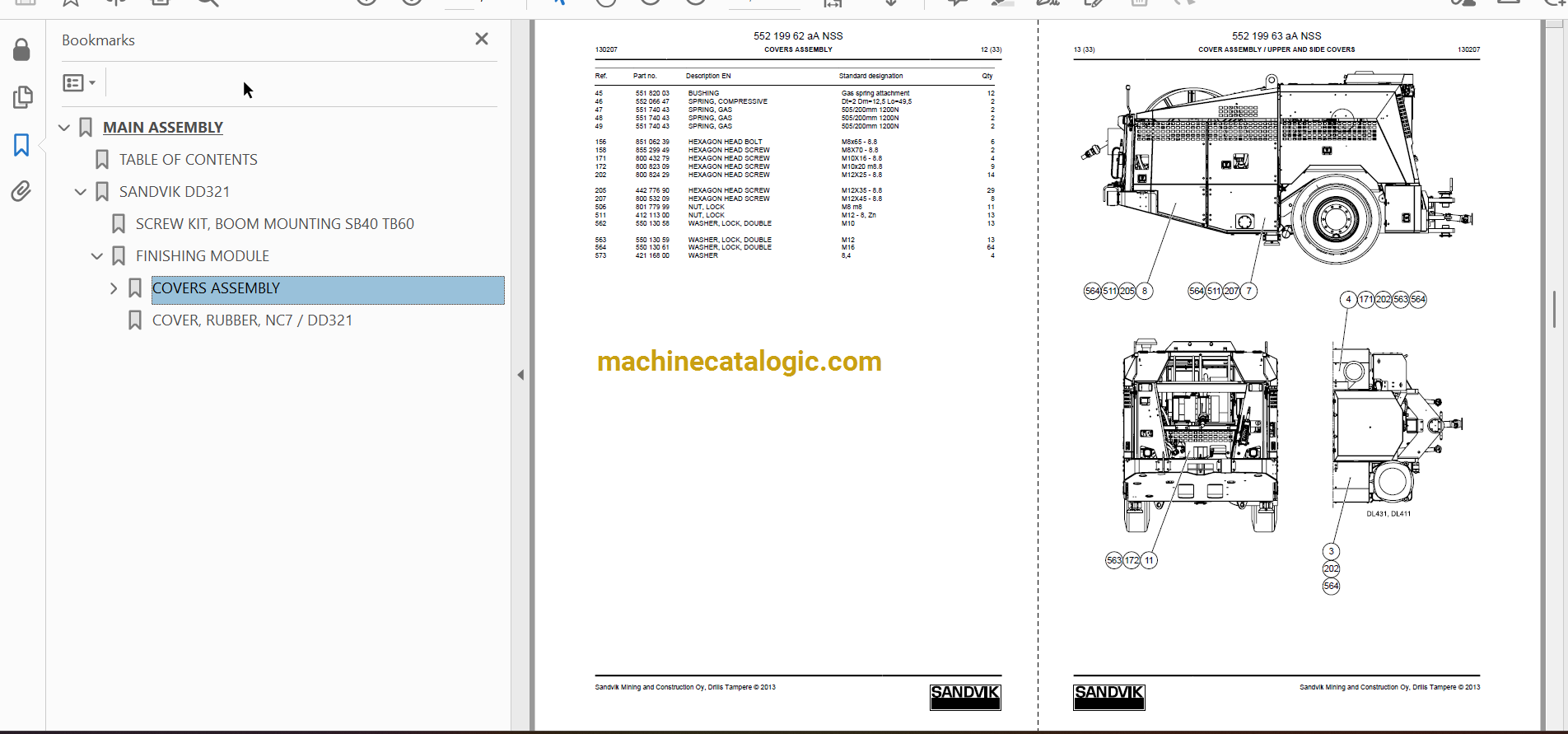Click the SANDVIK logo on the left page
The height and width of the screenshot is (734, 1568).
click(965, 697)
